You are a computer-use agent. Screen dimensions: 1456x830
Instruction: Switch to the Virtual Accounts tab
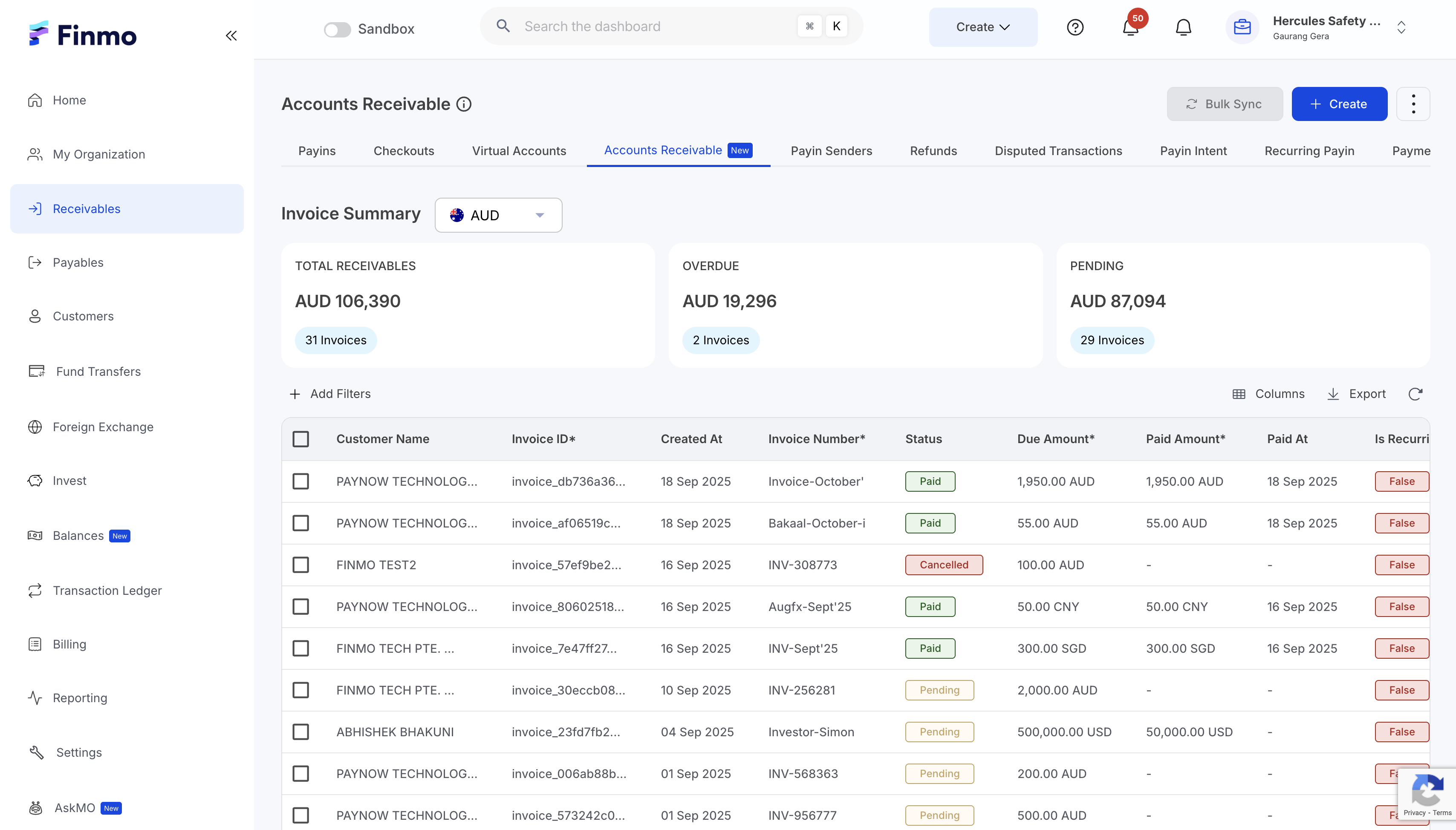(519, 150)
